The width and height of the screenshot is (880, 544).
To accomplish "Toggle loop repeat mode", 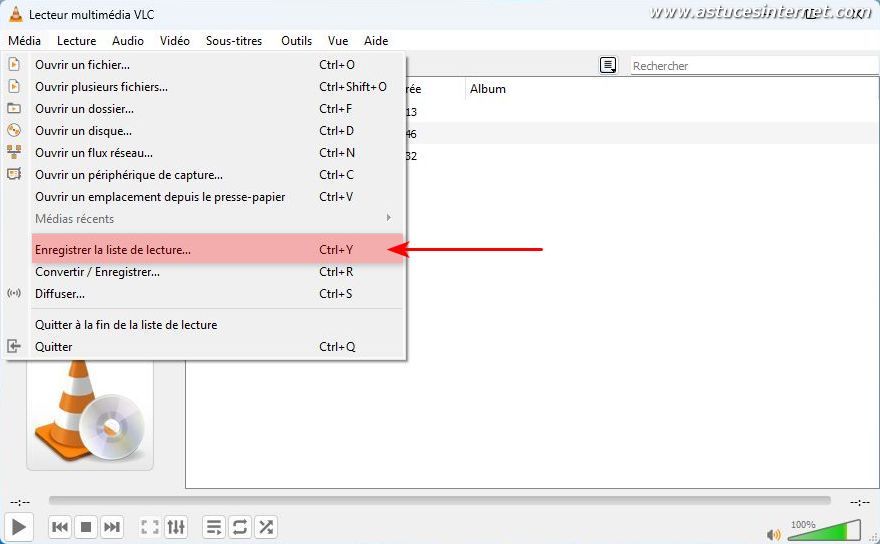I will click(x=240, y=527).
